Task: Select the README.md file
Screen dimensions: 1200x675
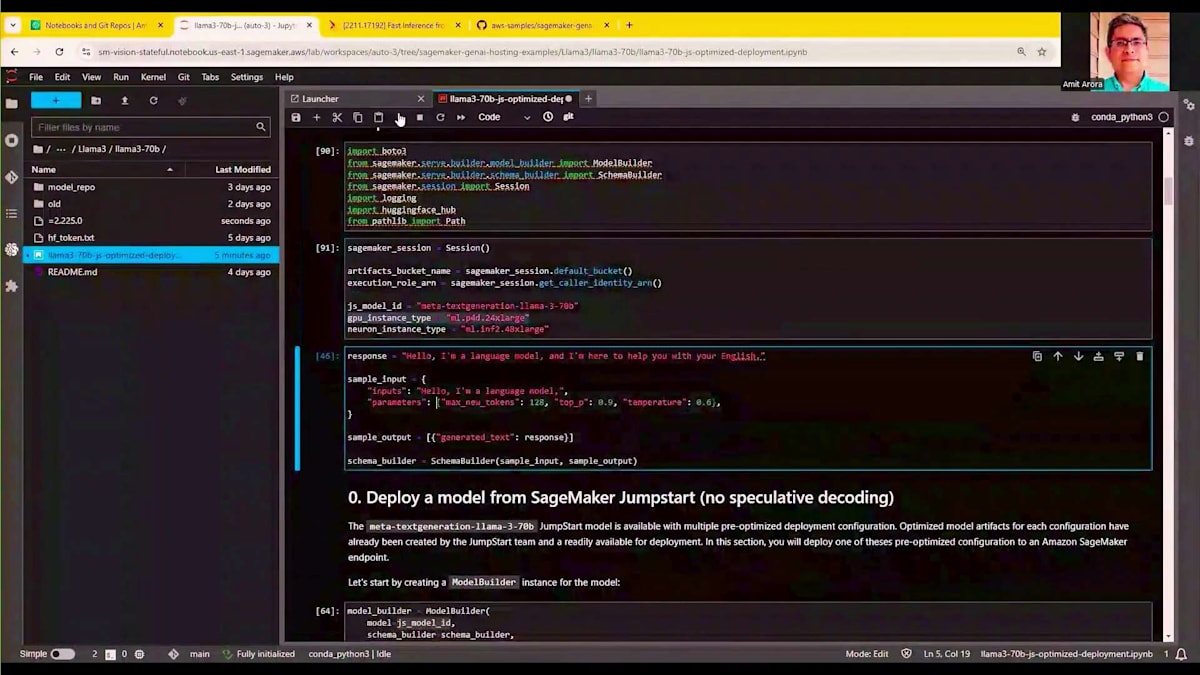Action: click(151, 272)
